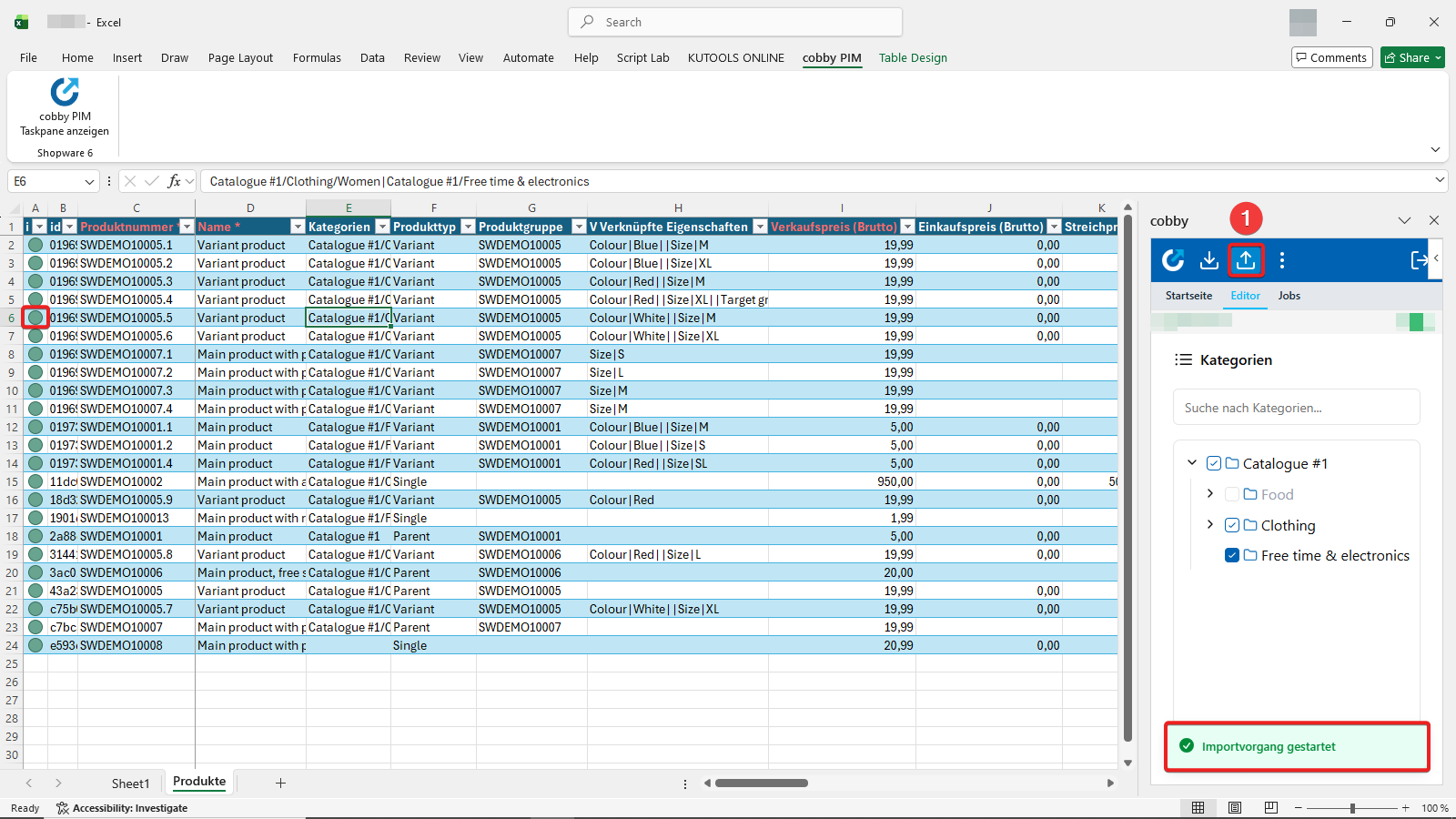Viewport: 1456px width, 819px height.
Task: Click the logout icon in cobby panel
Action: pyautogui.click(x=1418, y=260)
